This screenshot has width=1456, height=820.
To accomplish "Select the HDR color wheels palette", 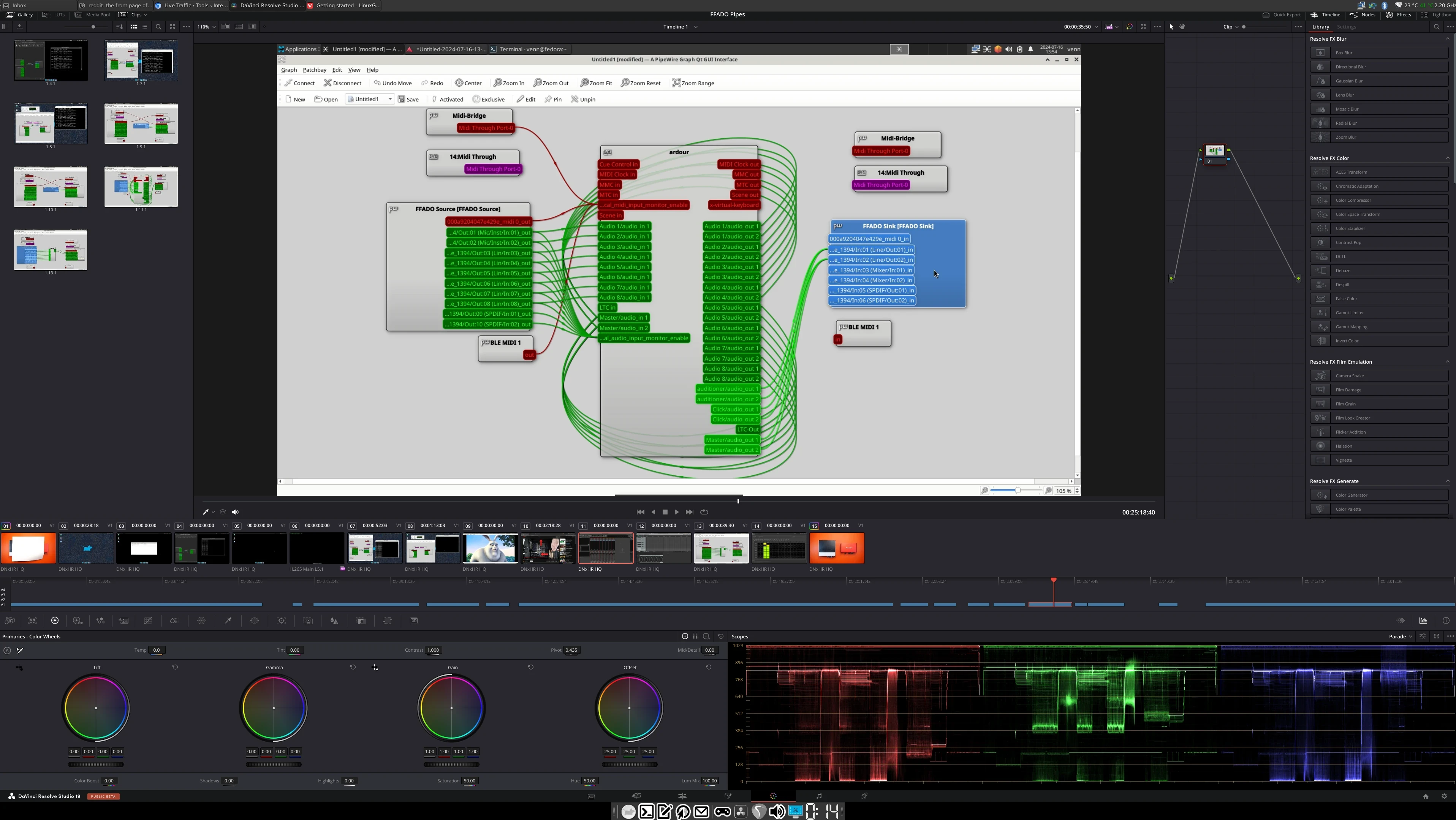I will (78, 621).
